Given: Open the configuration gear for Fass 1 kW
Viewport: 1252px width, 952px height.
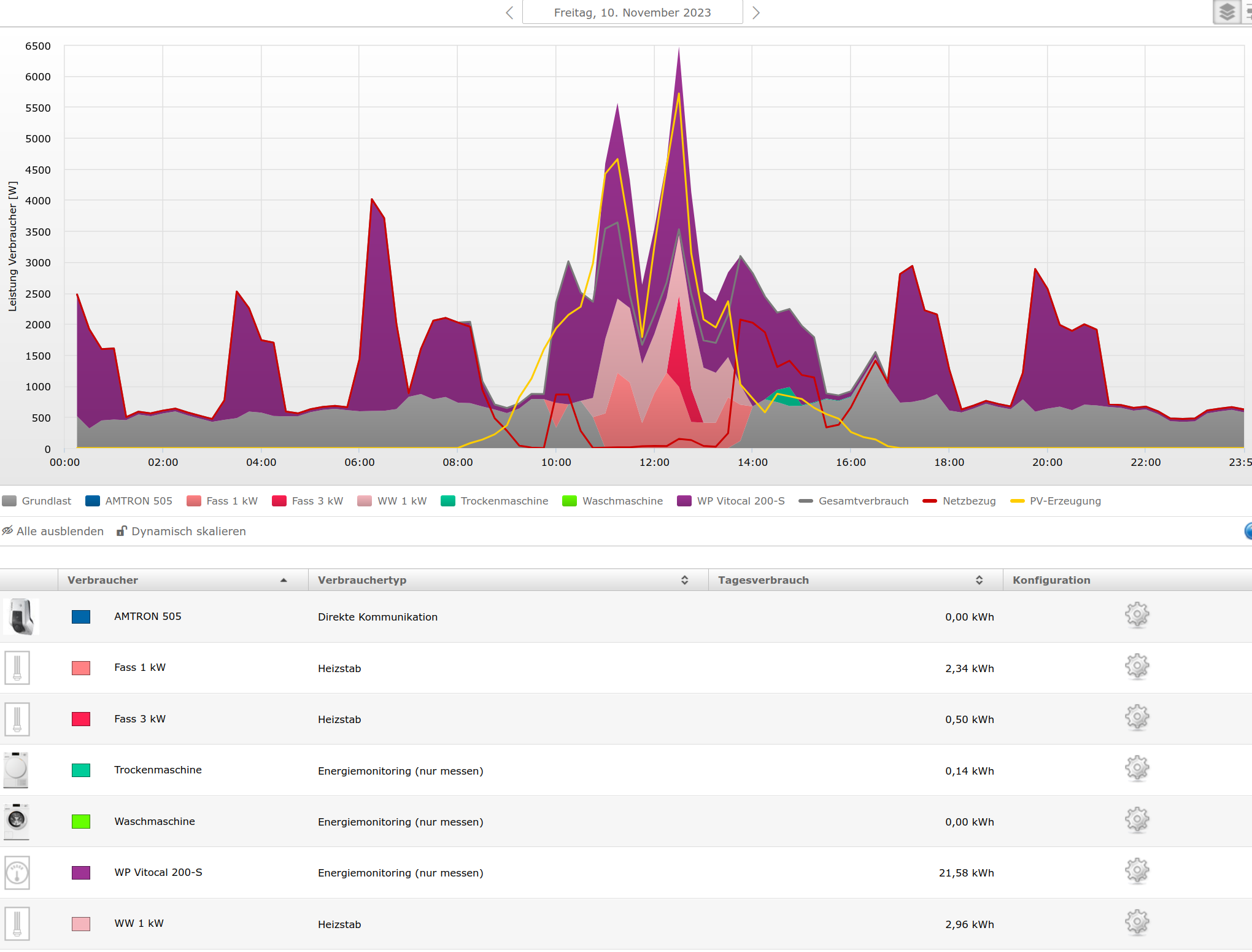Looking at the screenshot, I should tap(1137, 667).
